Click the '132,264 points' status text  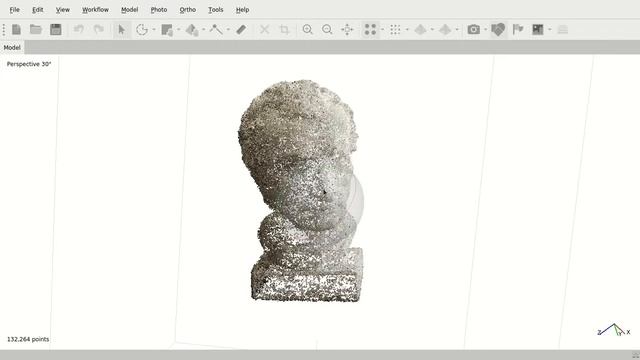click(28, 339)
